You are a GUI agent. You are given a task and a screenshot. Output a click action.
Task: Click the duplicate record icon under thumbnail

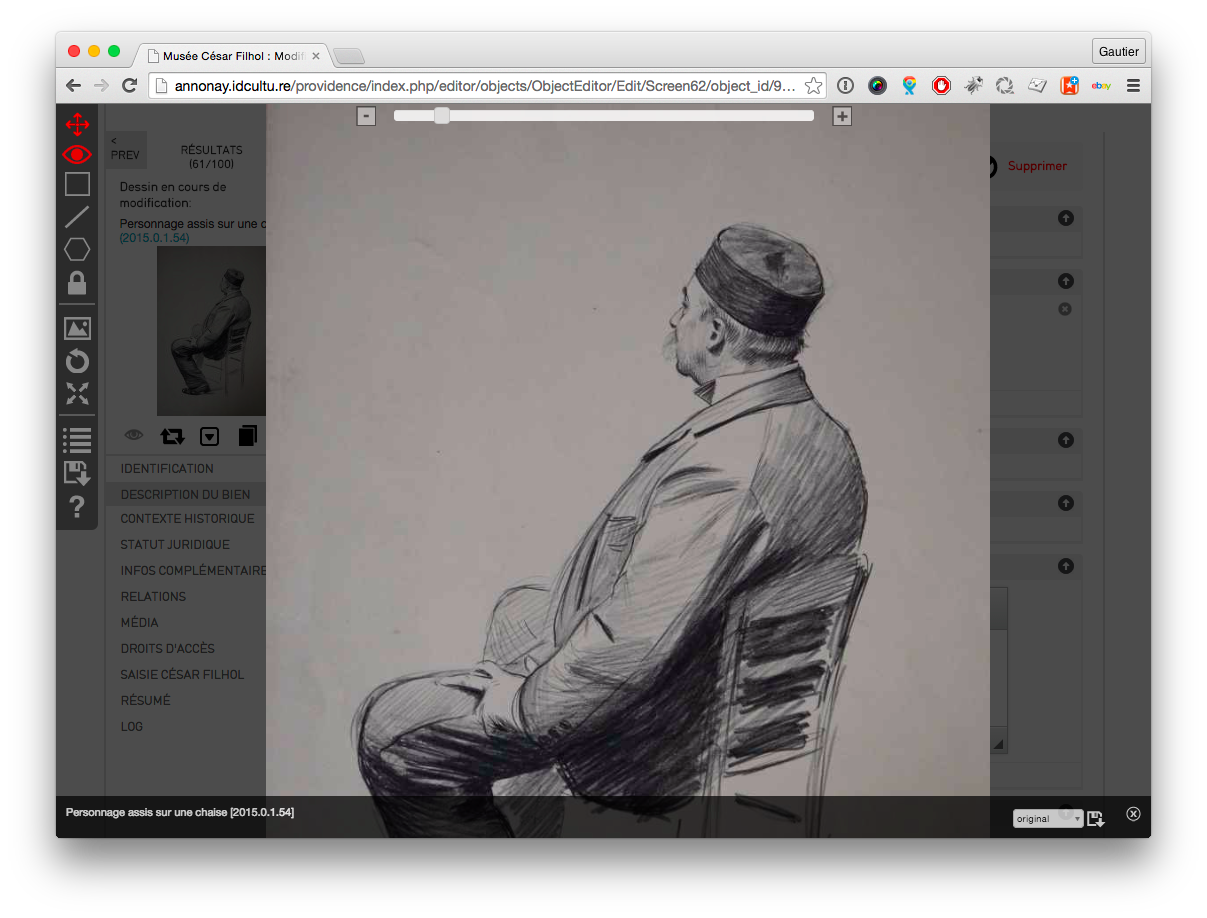248,435
